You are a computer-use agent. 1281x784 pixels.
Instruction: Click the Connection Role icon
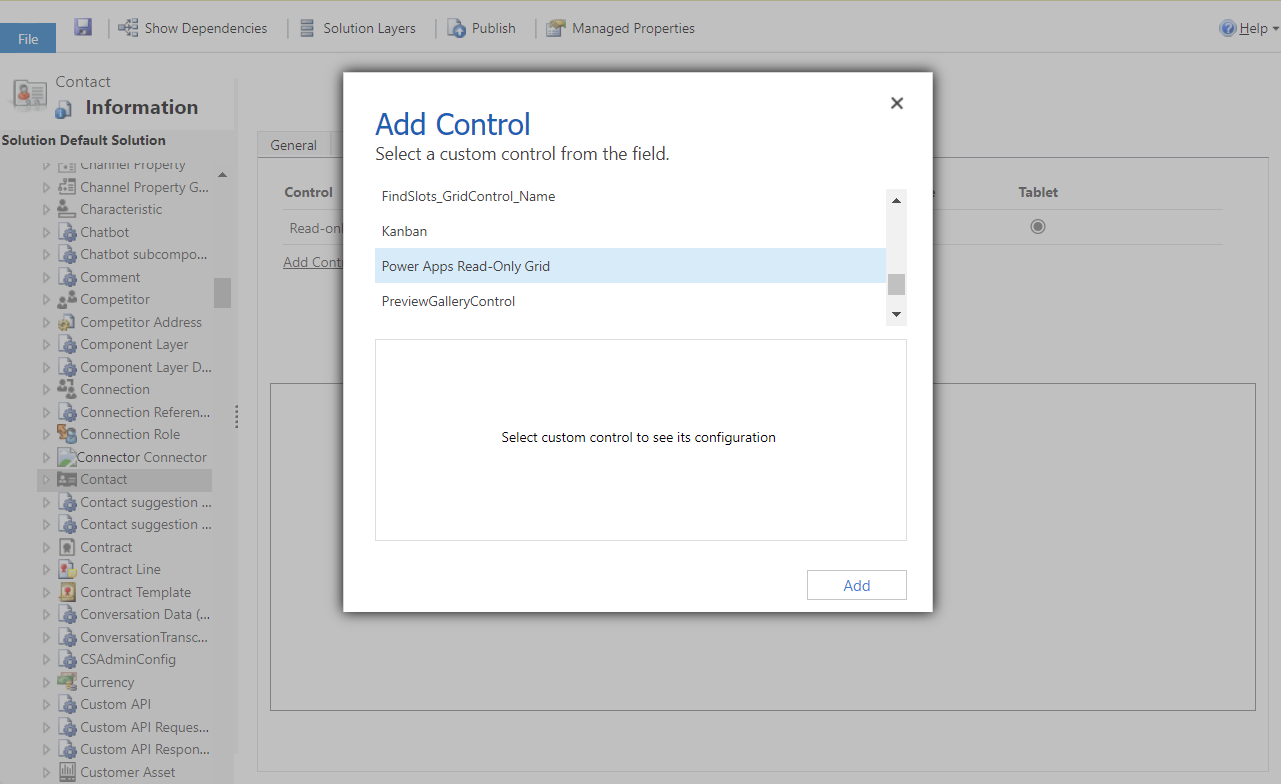pyautogui.click(x=67, y=434)
